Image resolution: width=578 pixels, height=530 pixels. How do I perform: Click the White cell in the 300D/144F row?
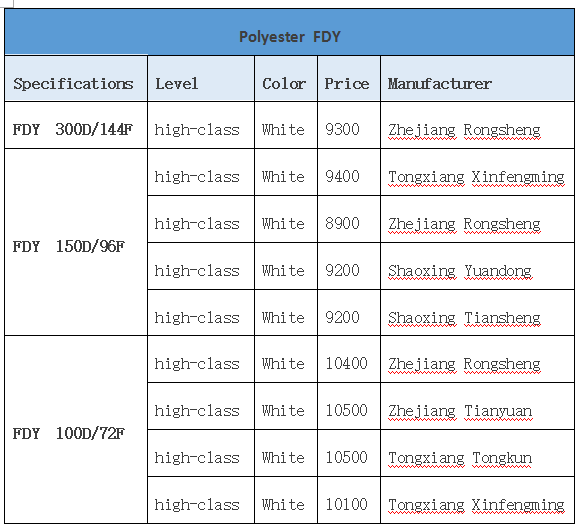[x=286, y=125]
